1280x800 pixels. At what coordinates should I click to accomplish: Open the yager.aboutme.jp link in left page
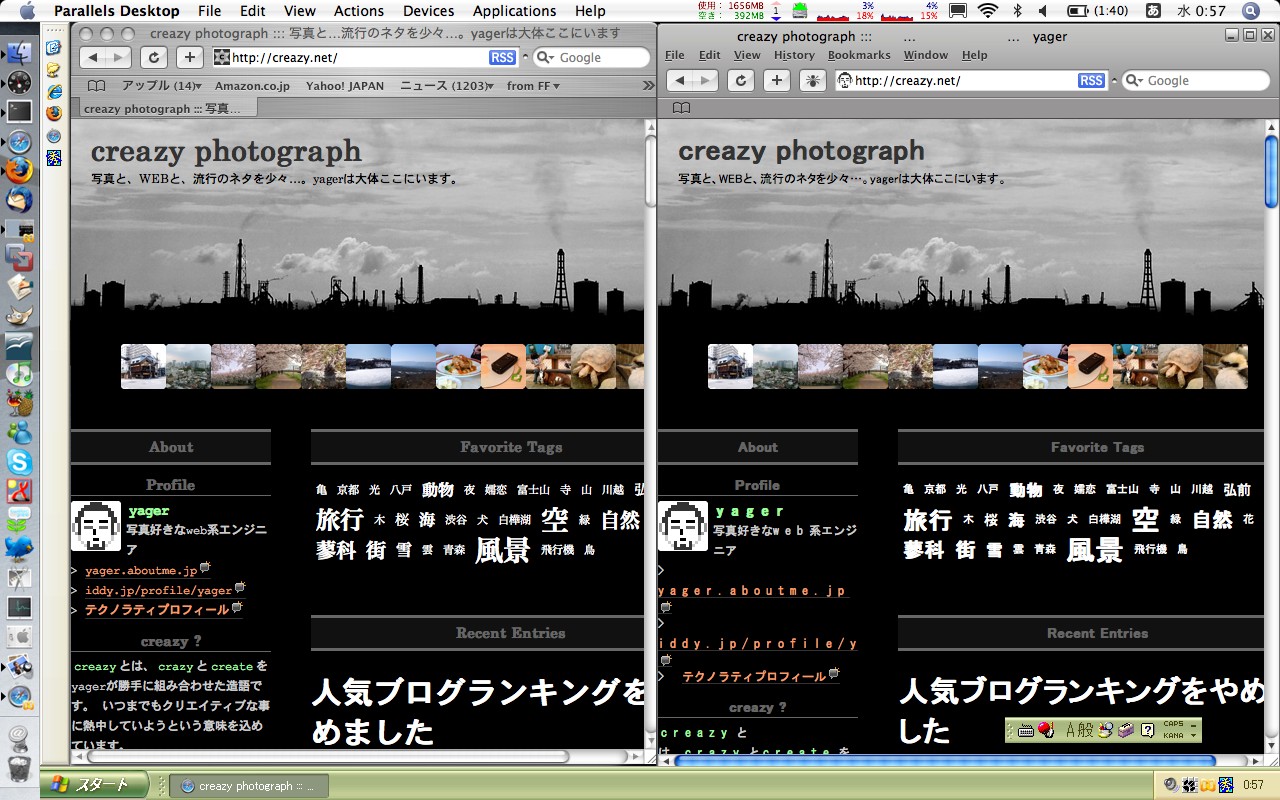tap(141, 571)
